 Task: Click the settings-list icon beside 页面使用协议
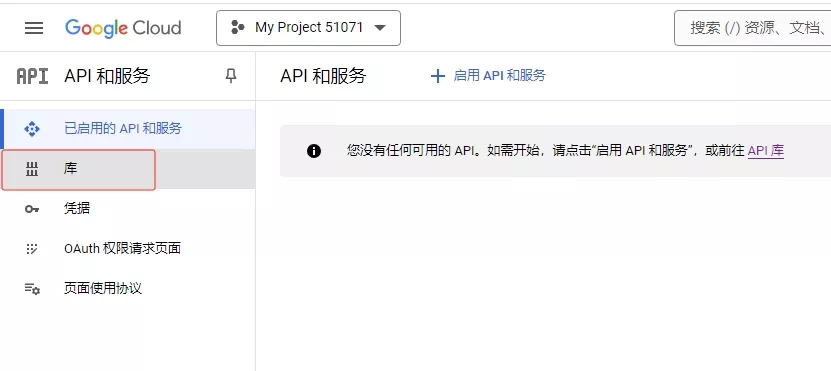(x=32, y=289)
